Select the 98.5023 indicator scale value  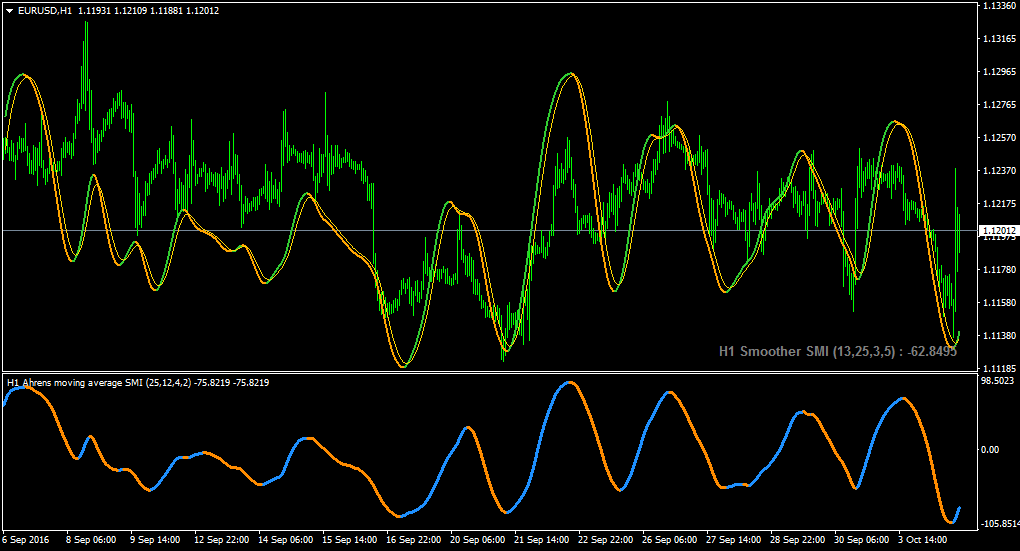pyautogui.click(x=997, y=381)
